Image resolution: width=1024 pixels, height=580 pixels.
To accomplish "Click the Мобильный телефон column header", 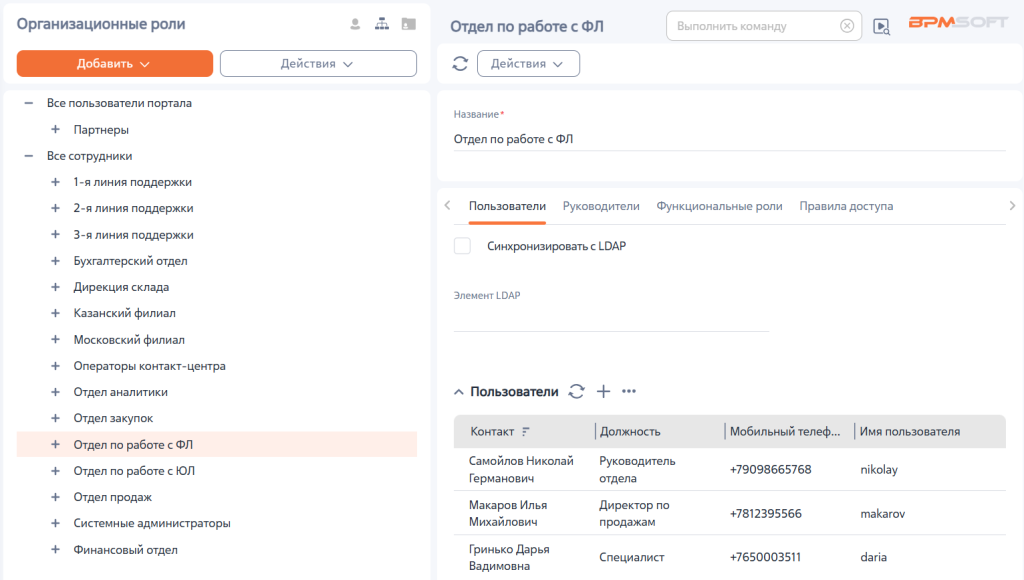I will [785, 432].
